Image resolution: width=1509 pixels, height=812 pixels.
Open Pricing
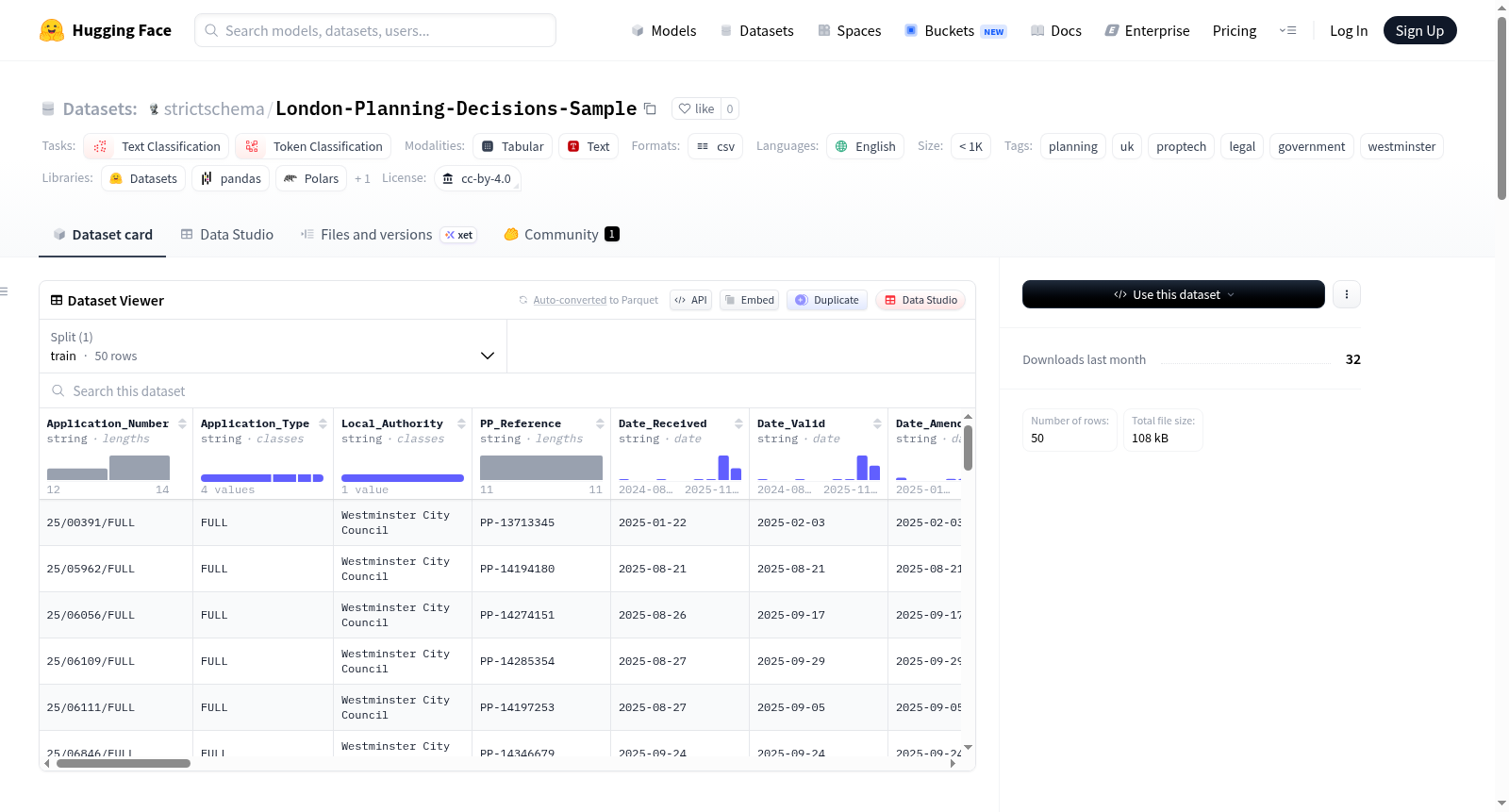pyautogui.click(x=1235, y=30)
